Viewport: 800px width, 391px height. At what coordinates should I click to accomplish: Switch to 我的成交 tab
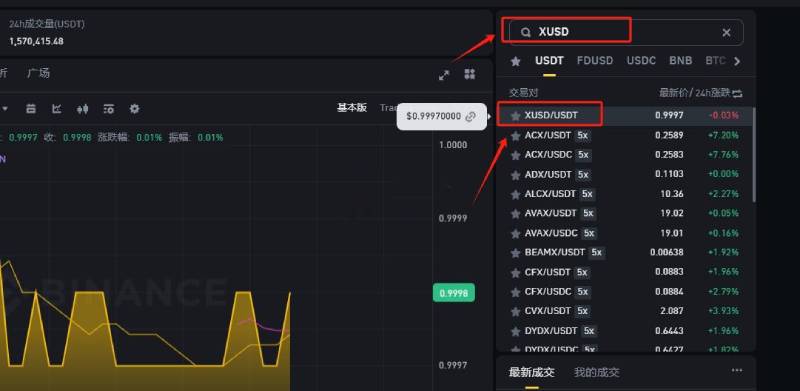tap(596, 372)
